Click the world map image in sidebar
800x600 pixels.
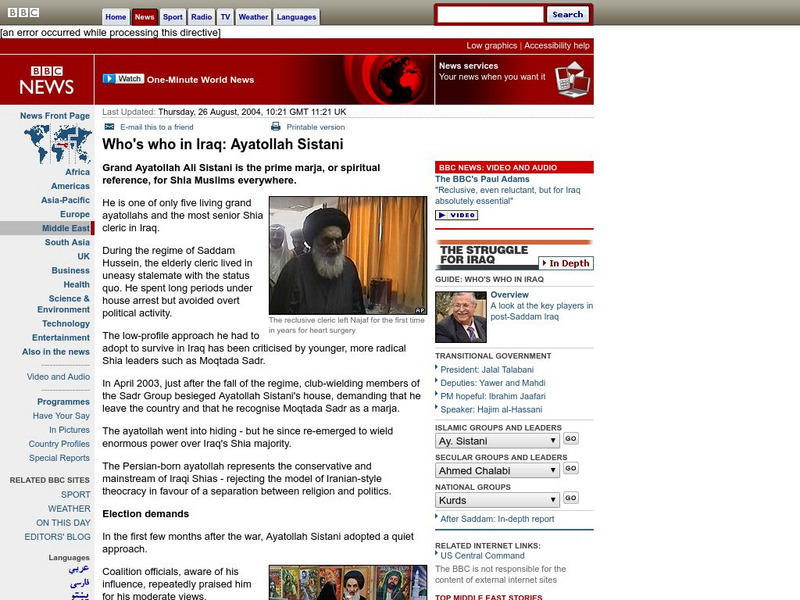tap(58, 144)
